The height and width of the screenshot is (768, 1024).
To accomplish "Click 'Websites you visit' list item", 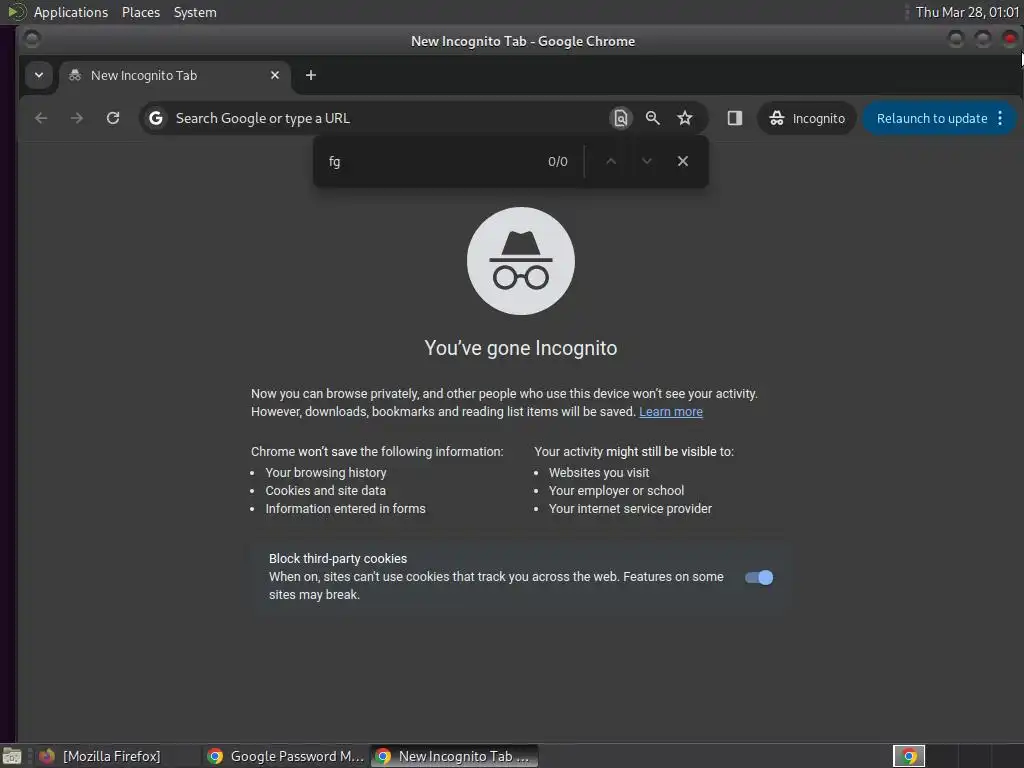I will [x=599, y=473].
